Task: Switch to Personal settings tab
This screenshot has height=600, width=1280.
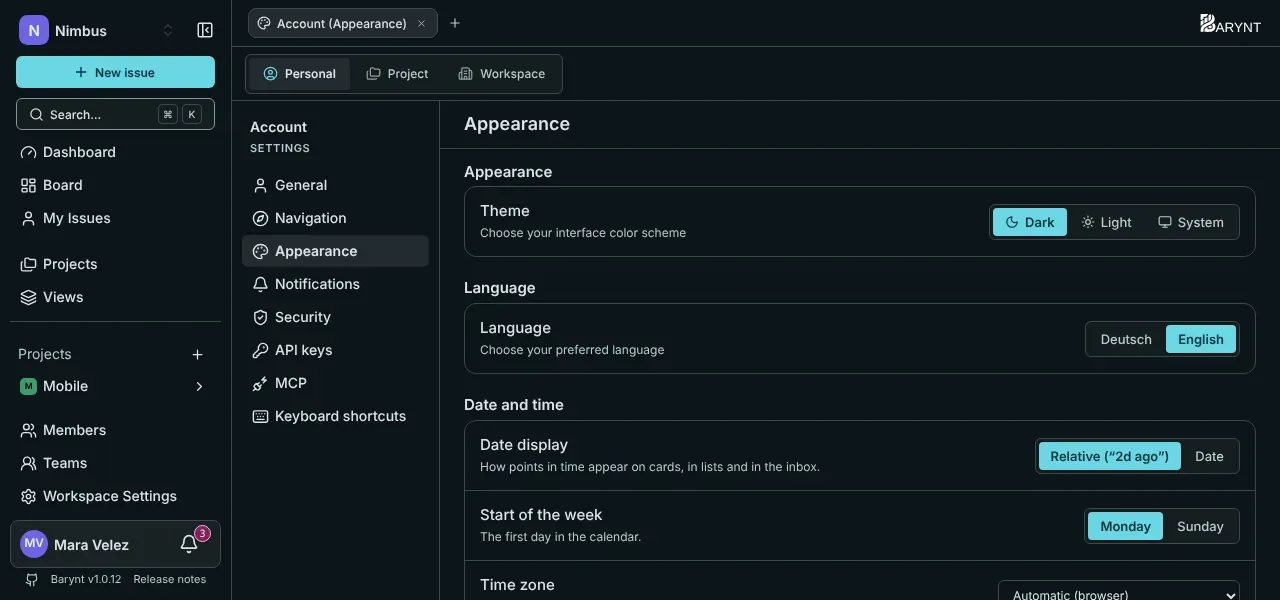Action: (299, 74)
